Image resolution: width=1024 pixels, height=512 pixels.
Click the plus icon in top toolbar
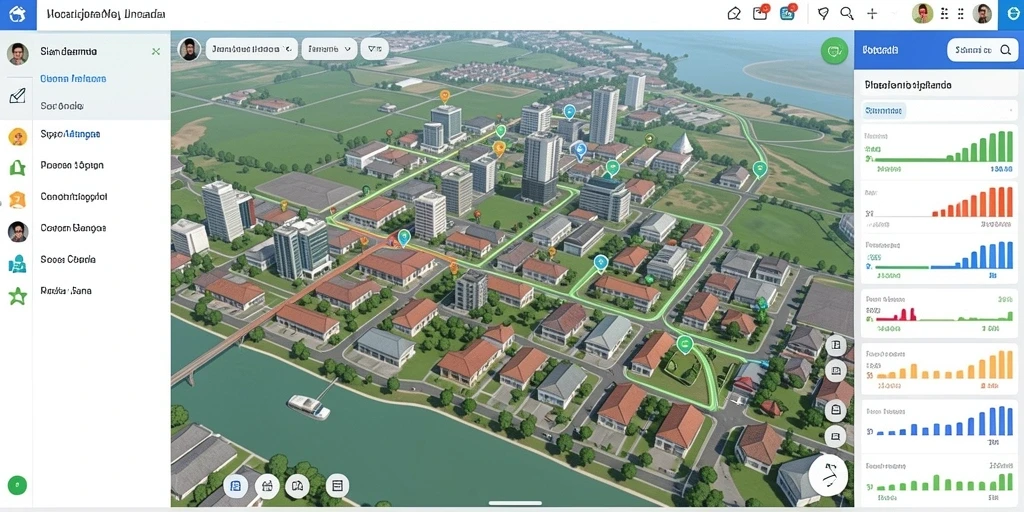[872, 14]
